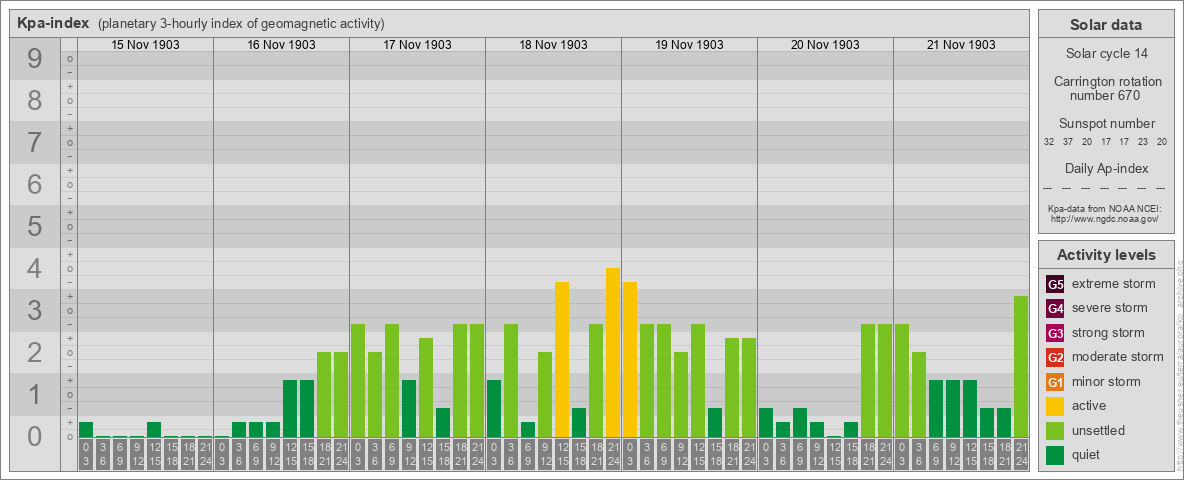Screen dimensions: 1184x480
Task: Click the 'Activity levels' panel heading
Action: coord(1105,255)
